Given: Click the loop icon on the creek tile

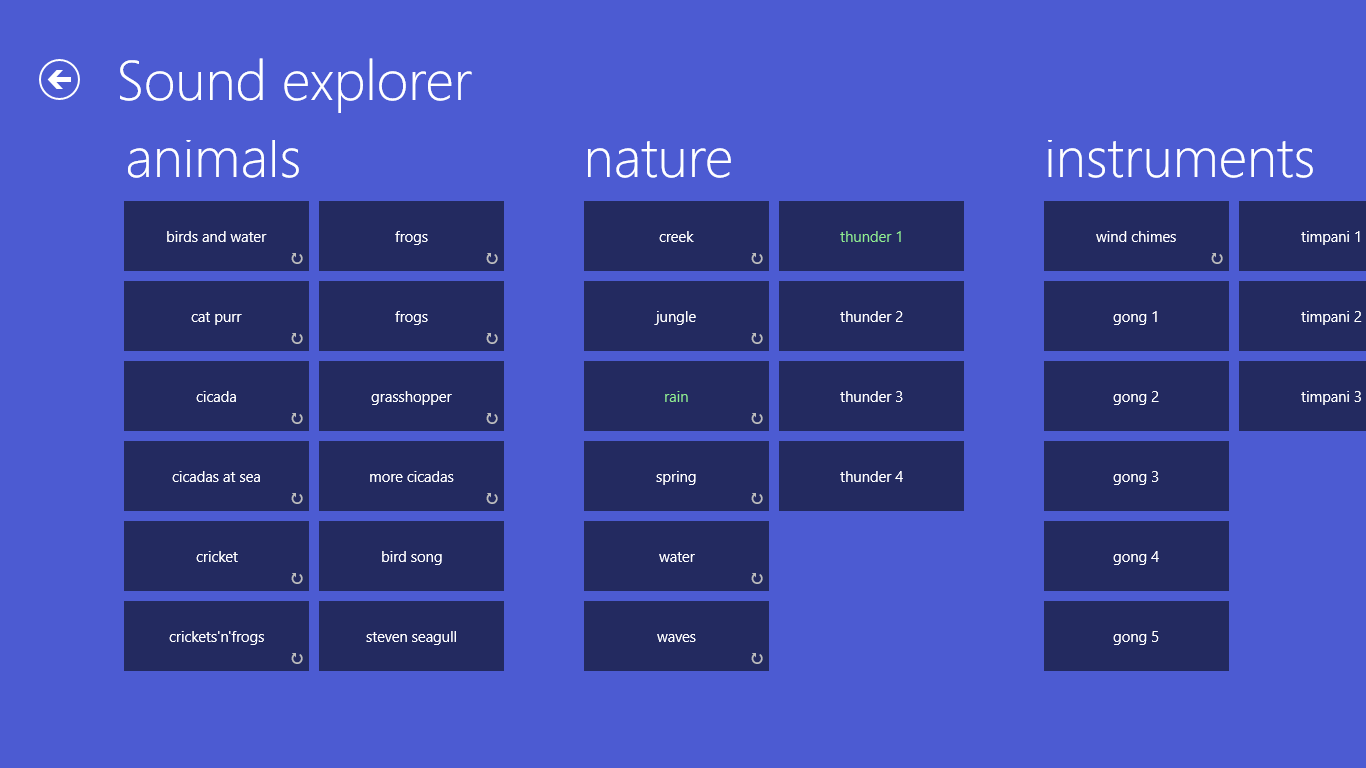Looking at the screenshot, I should tap(757, 259).
